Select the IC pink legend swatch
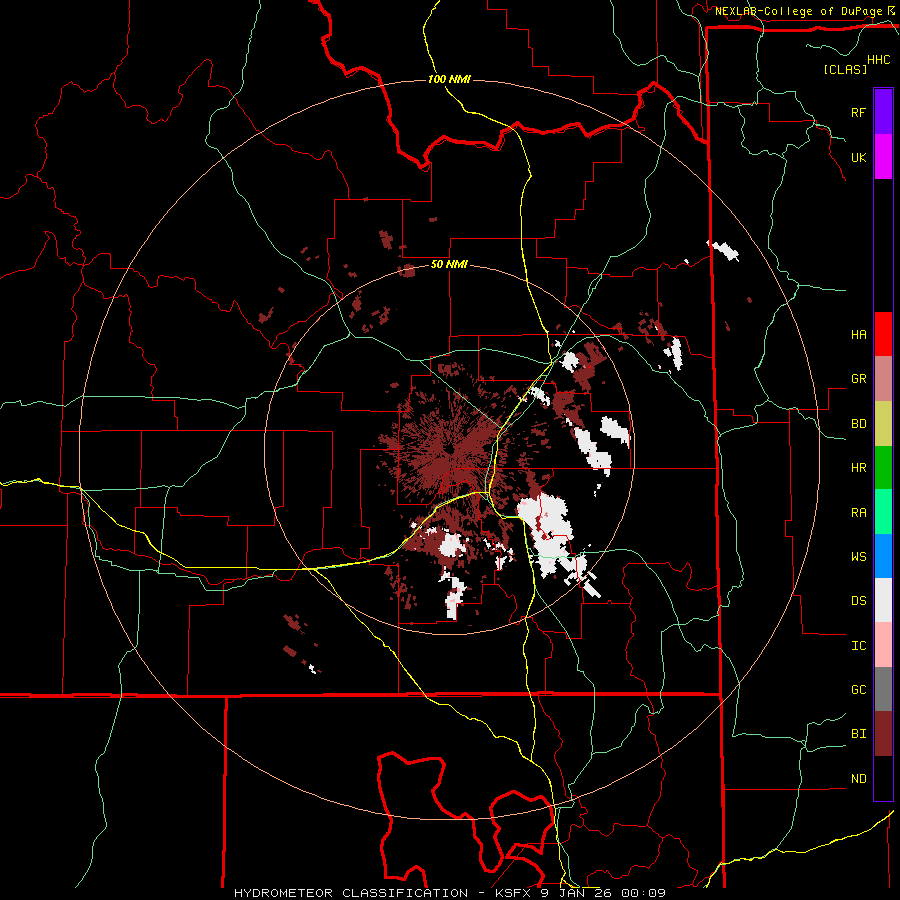 tap(883, 645)
